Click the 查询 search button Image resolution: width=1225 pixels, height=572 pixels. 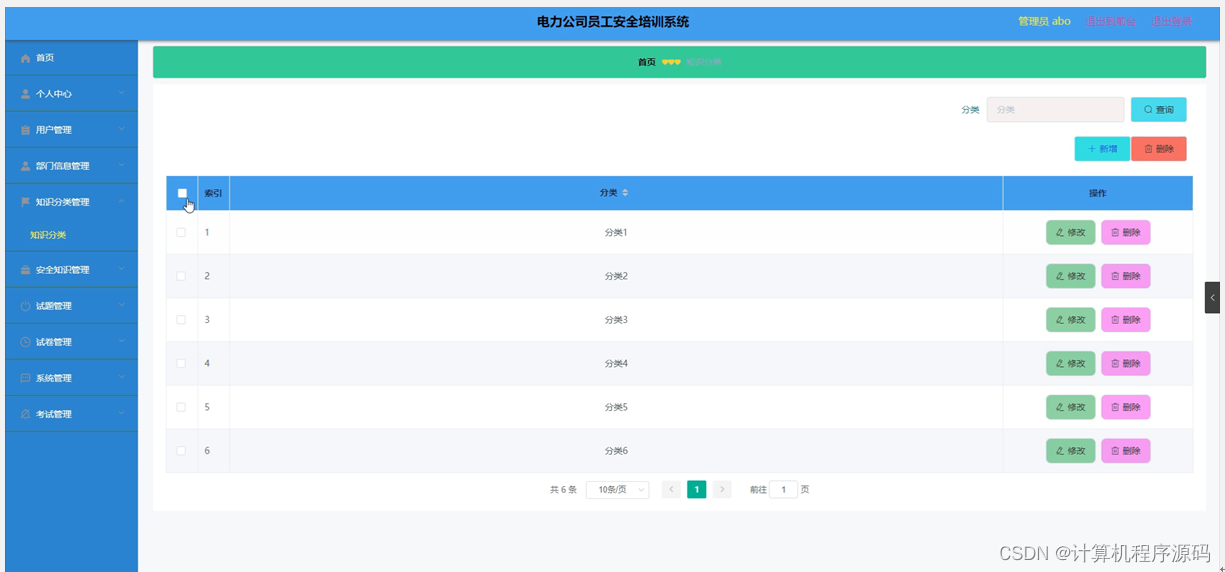pyautogui.click(x=1159, y=110)
